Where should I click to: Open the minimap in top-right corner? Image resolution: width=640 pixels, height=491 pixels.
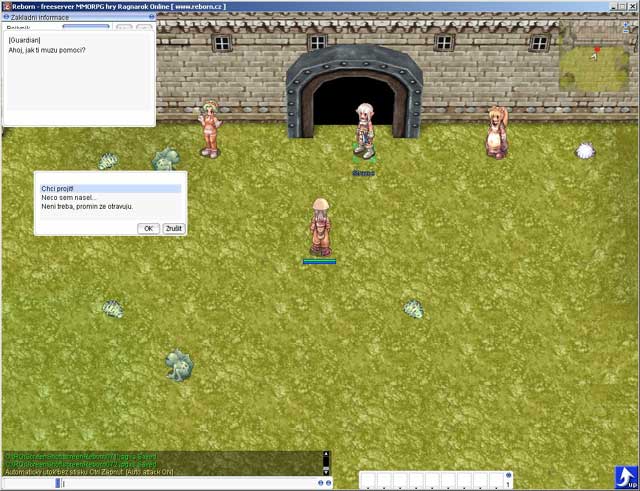pos(596,65)
